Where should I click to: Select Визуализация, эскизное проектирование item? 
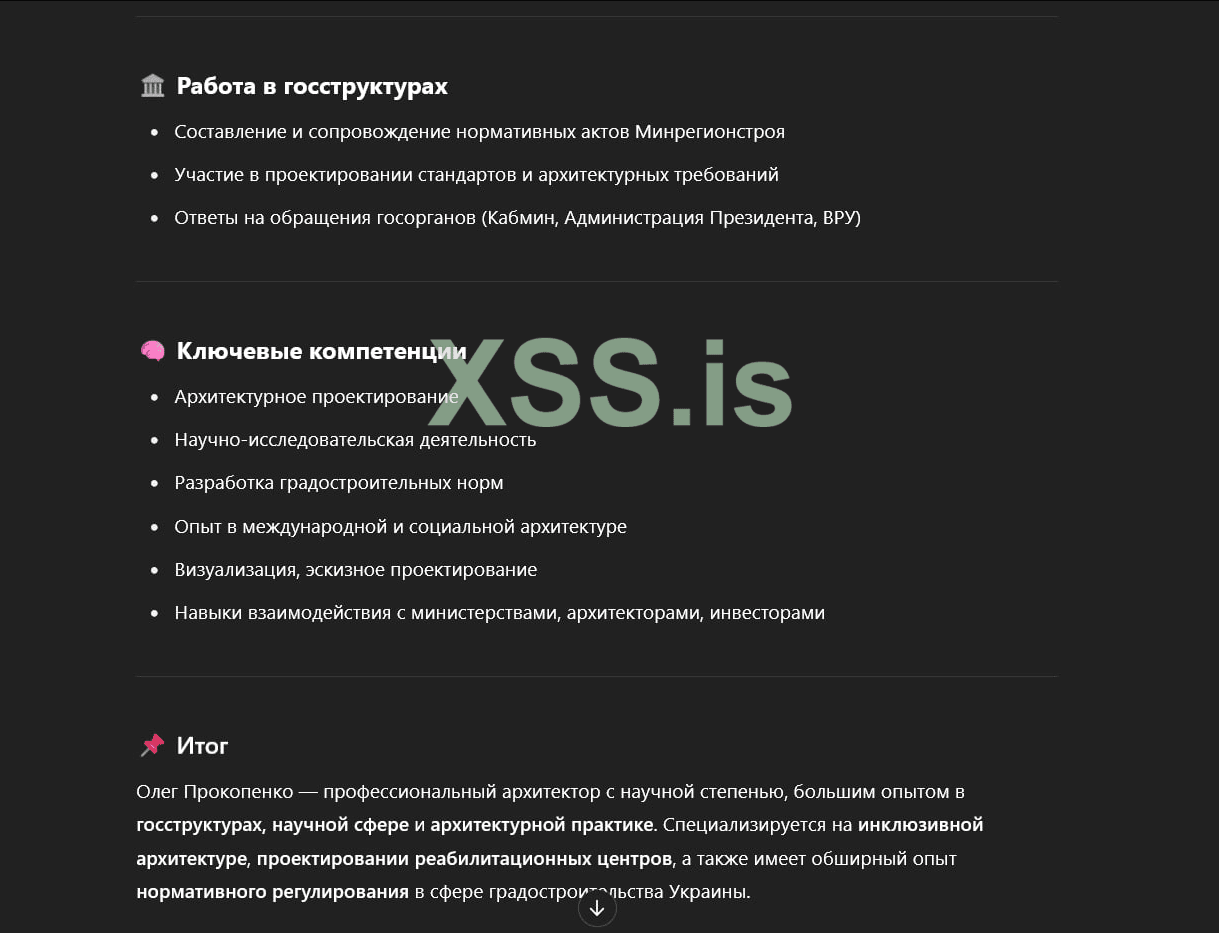pyautogui.click(x=355, y=570)
